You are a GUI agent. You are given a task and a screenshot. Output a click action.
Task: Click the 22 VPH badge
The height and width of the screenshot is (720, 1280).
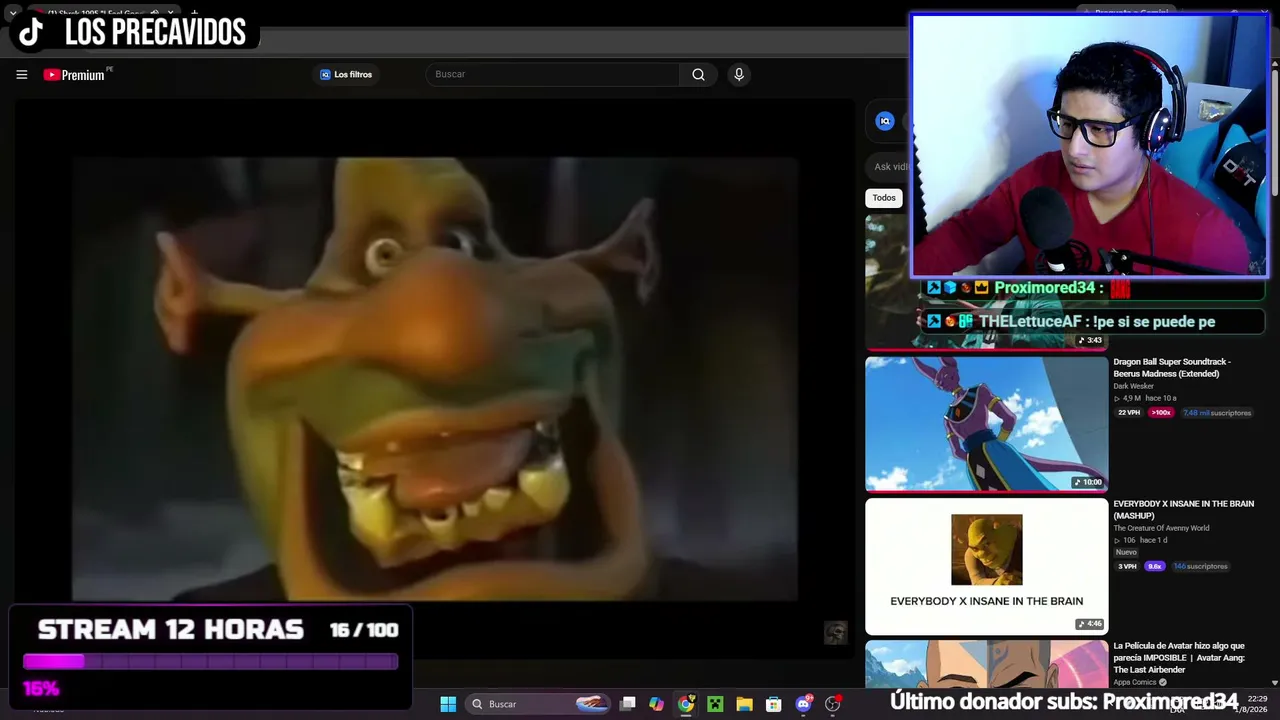1129,412
